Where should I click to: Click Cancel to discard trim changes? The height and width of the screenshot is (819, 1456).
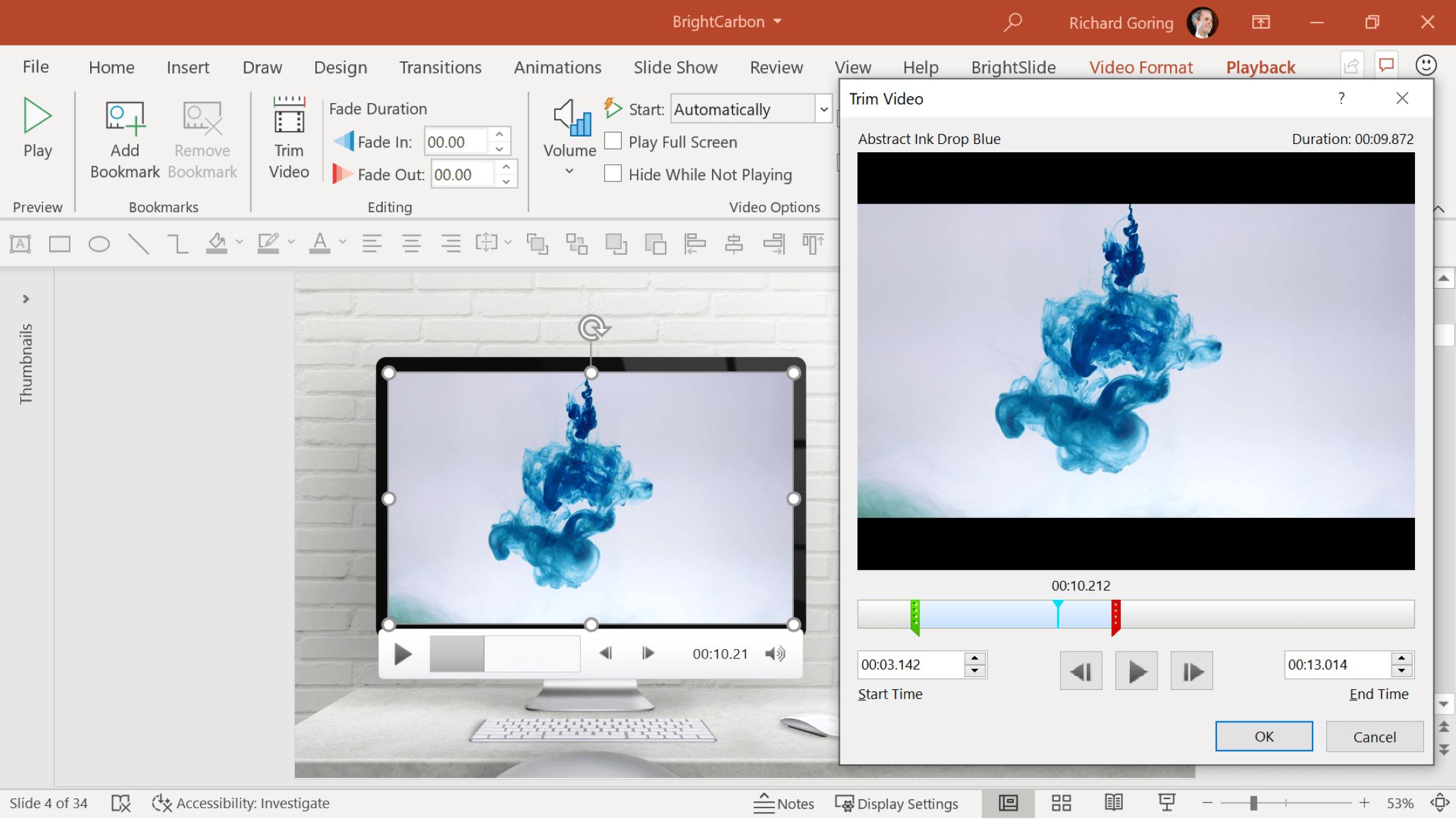(x=1374, y=736)
